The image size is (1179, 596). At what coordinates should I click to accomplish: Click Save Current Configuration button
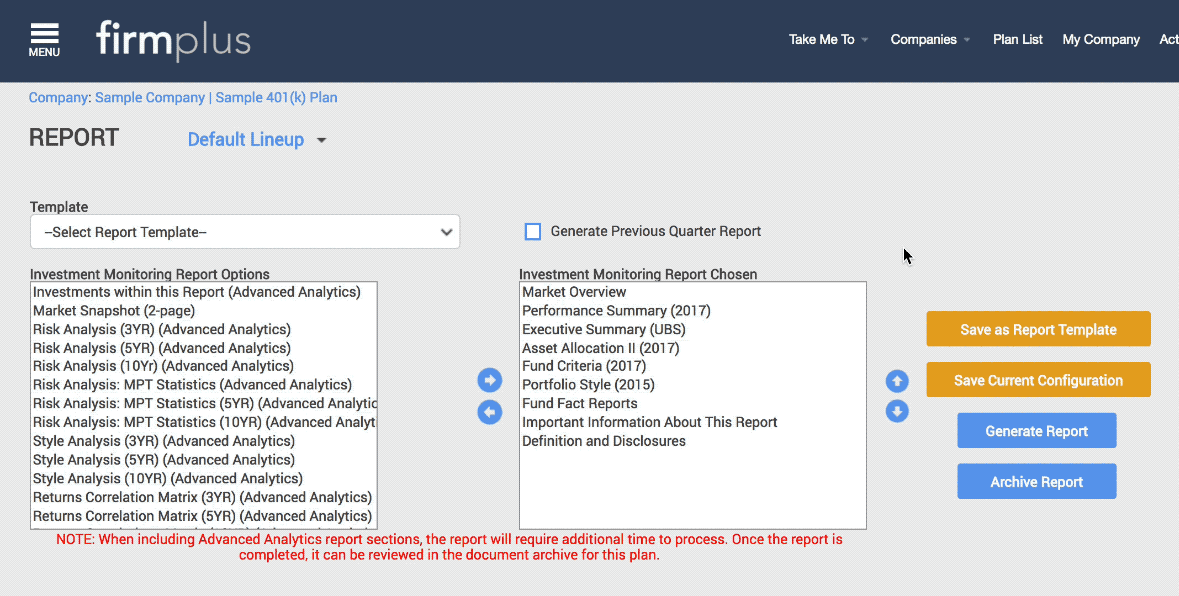point(1038,380)
